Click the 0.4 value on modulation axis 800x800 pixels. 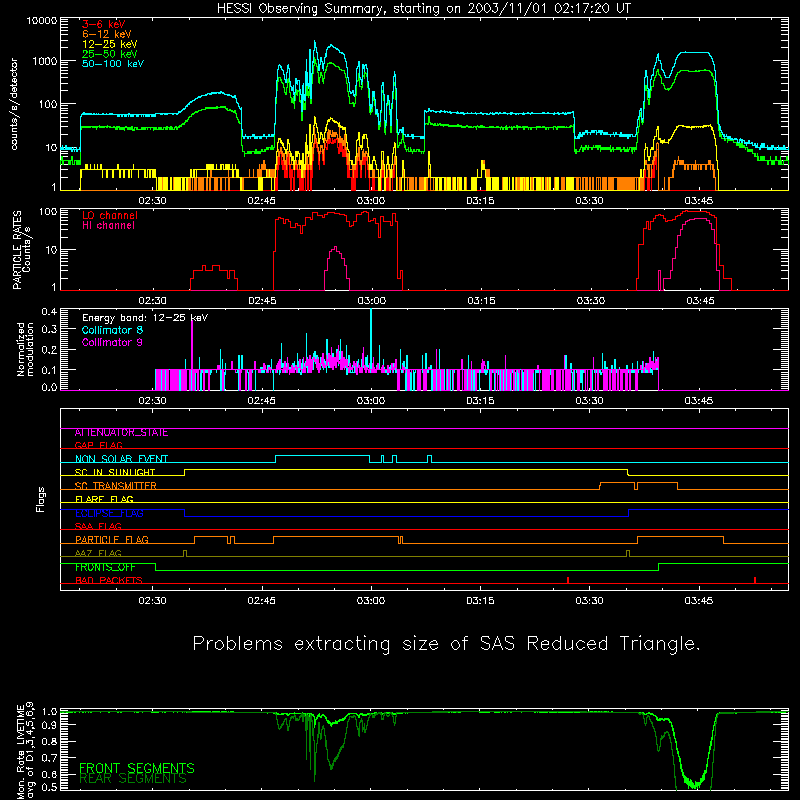49,312
